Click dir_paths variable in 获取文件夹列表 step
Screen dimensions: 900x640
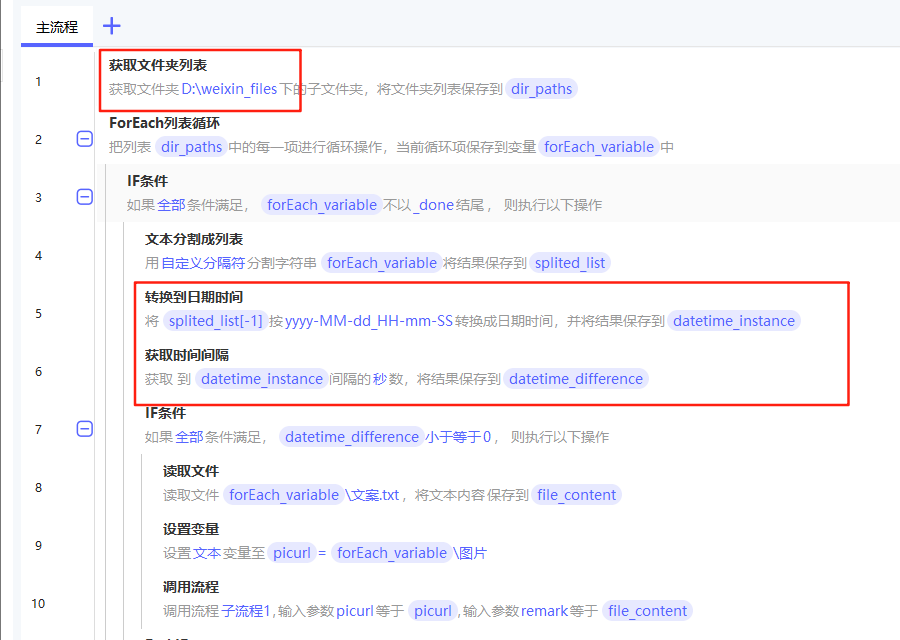541,89
